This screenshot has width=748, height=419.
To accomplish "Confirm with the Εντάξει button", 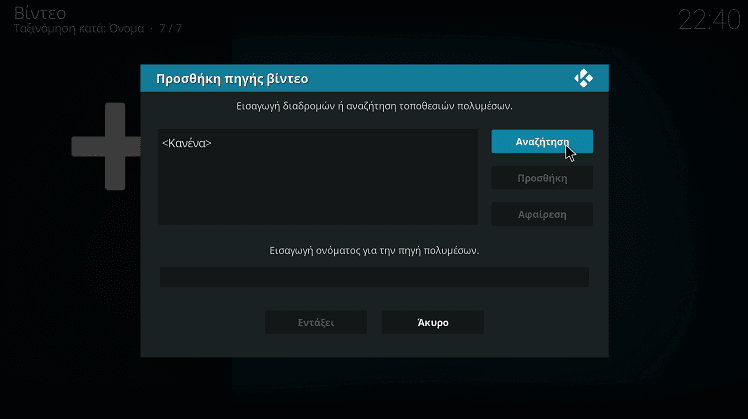I will click(316, 323).
